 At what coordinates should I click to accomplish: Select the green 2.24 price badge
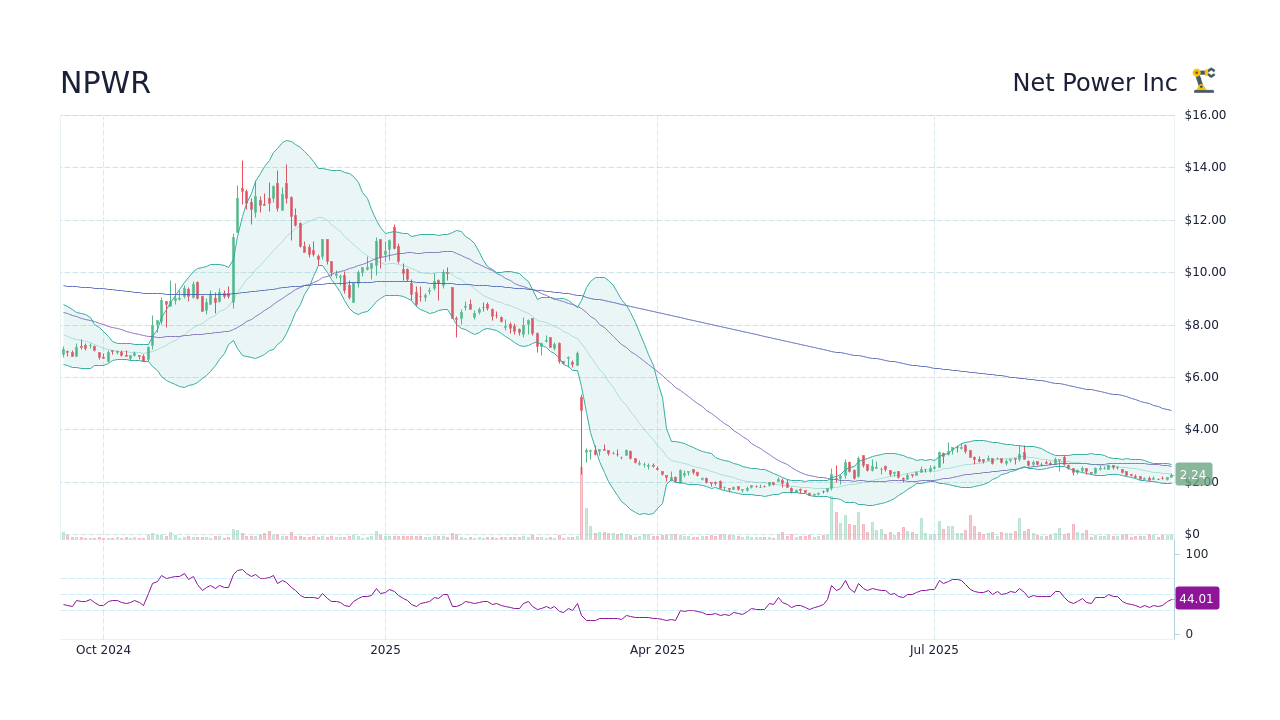pyautogui.click(x=1192, y=474)
